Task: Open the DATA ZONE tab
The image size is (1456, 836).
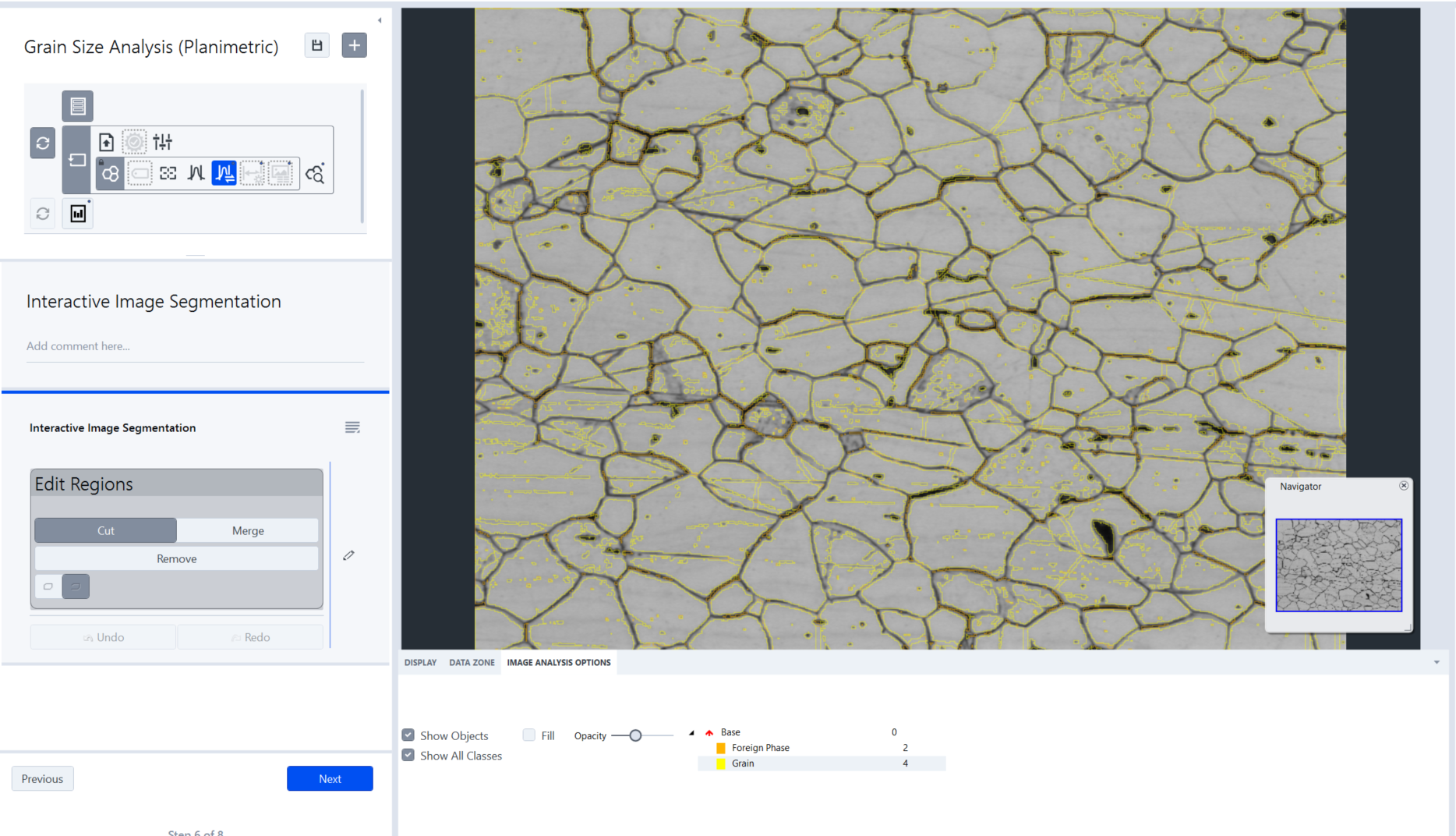Action: click(472, 662)
